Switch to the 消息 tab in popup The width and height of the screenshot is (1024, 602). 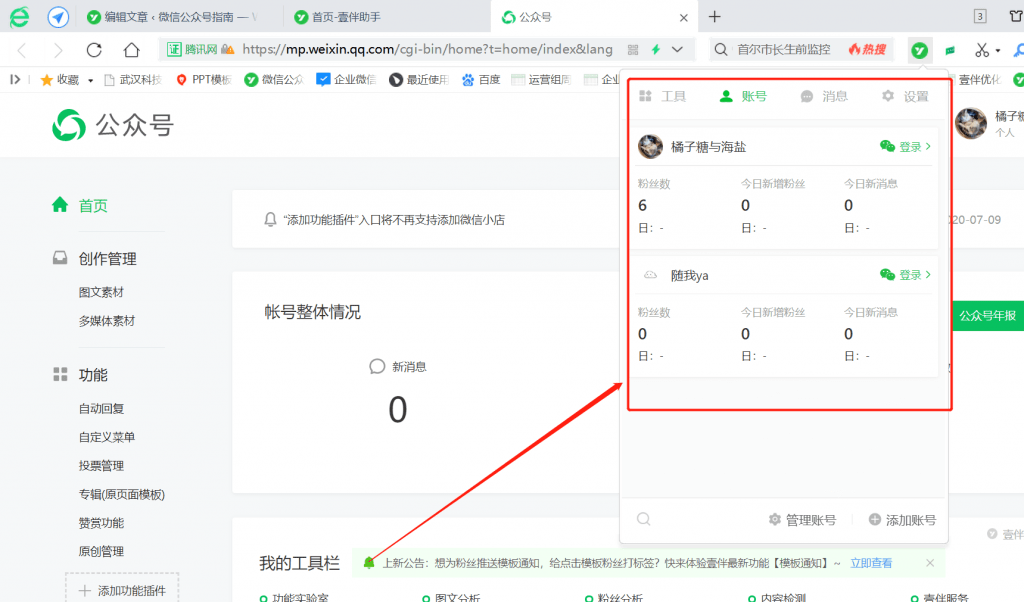824,96
